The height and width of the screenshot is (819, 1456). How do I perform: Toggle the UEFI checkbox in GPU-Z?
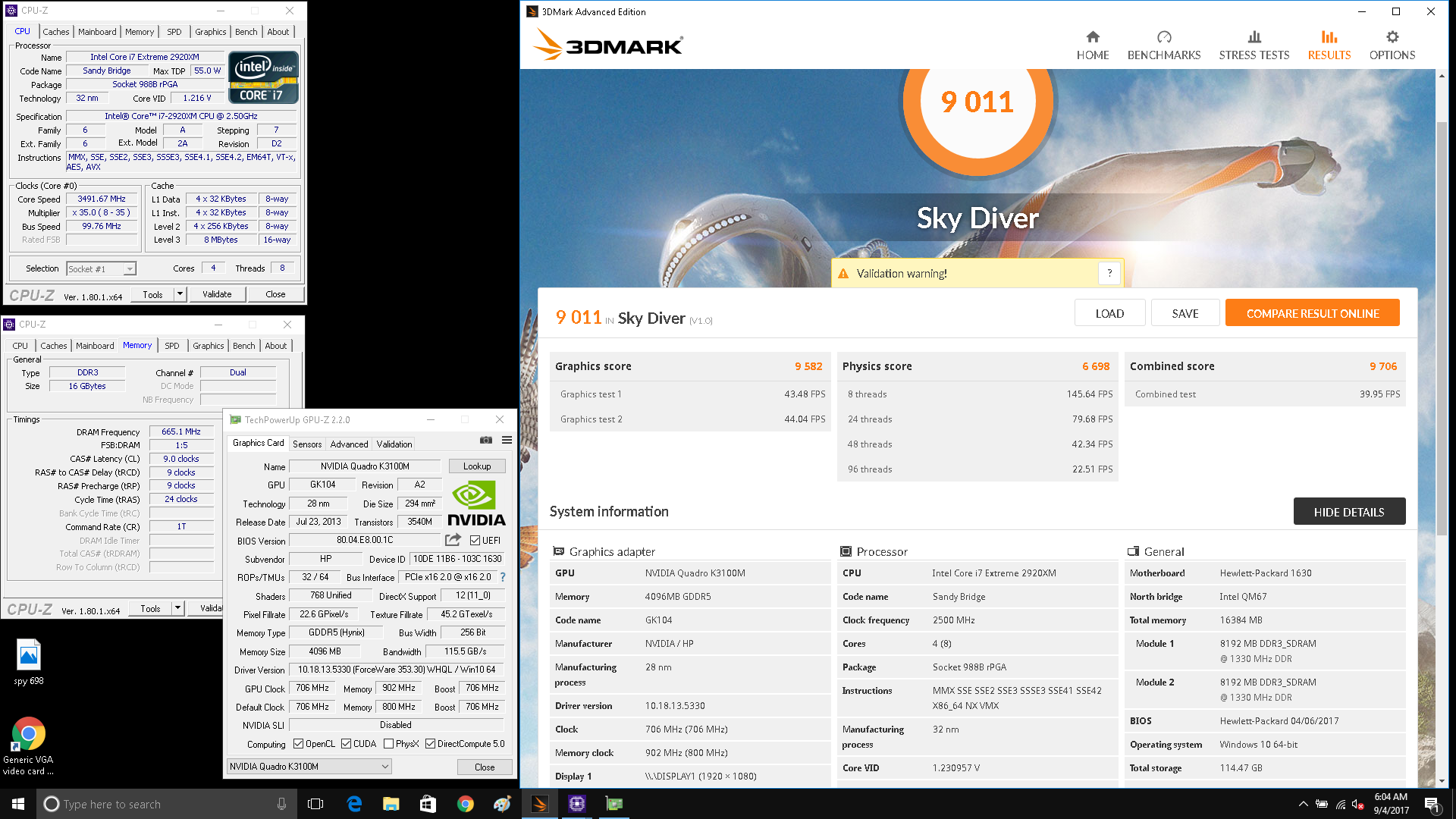[x=475, y=541]
